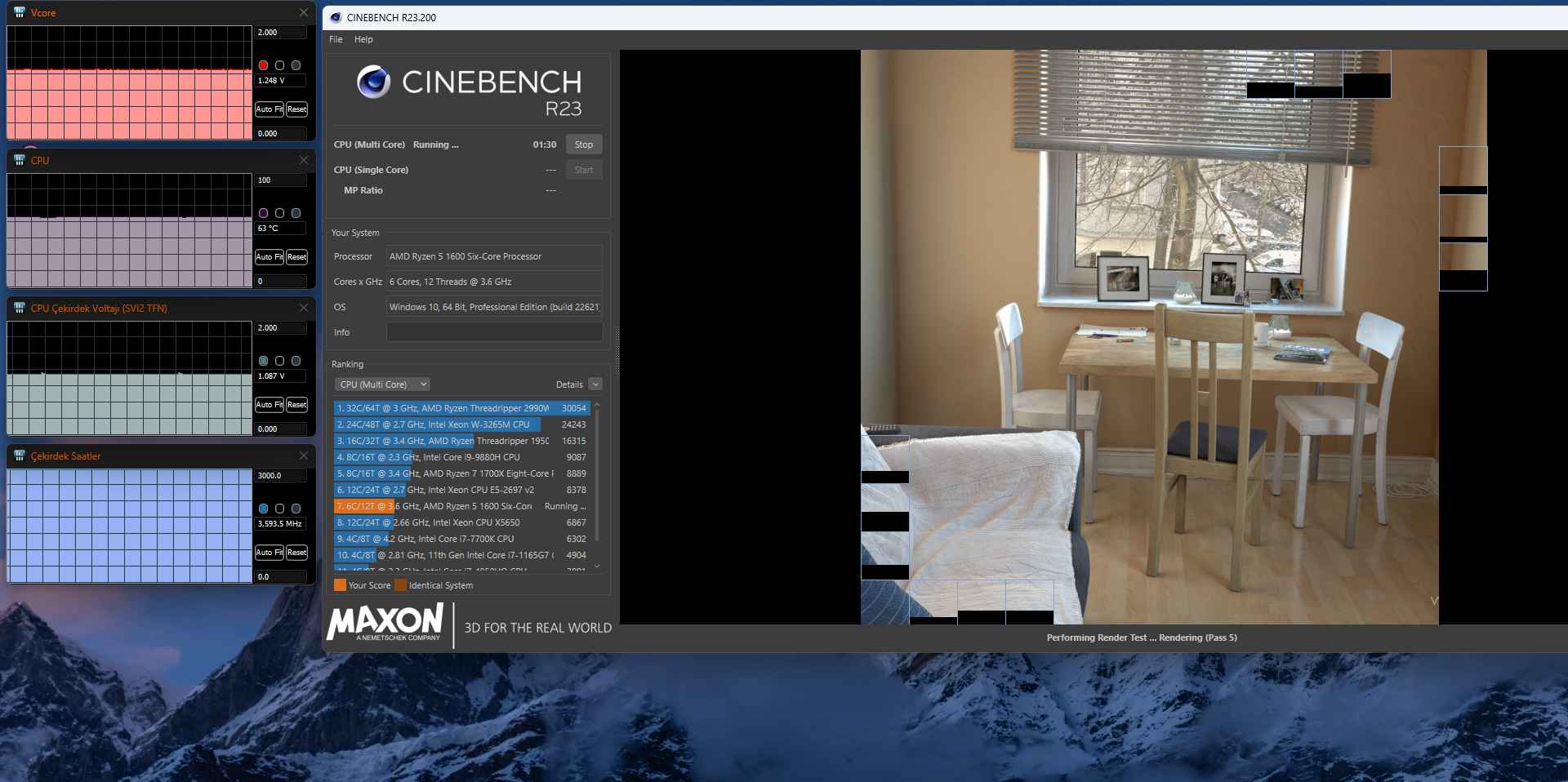The image size is (1568, 782).
Task: Click Reset in Çekirdek Saatler window
Action: pos(297,553)
